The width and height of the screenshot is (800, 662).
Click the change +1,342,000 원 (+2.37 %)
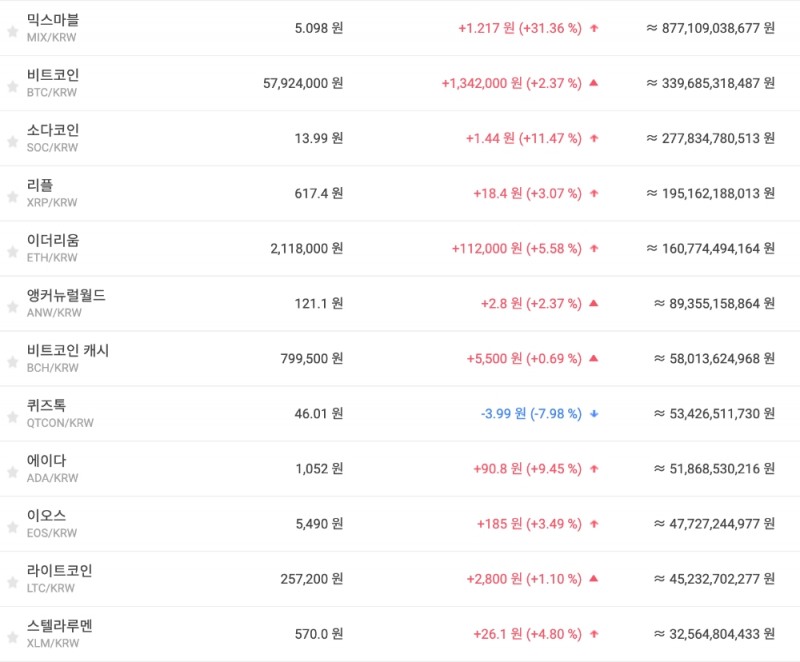click(512, 83)
